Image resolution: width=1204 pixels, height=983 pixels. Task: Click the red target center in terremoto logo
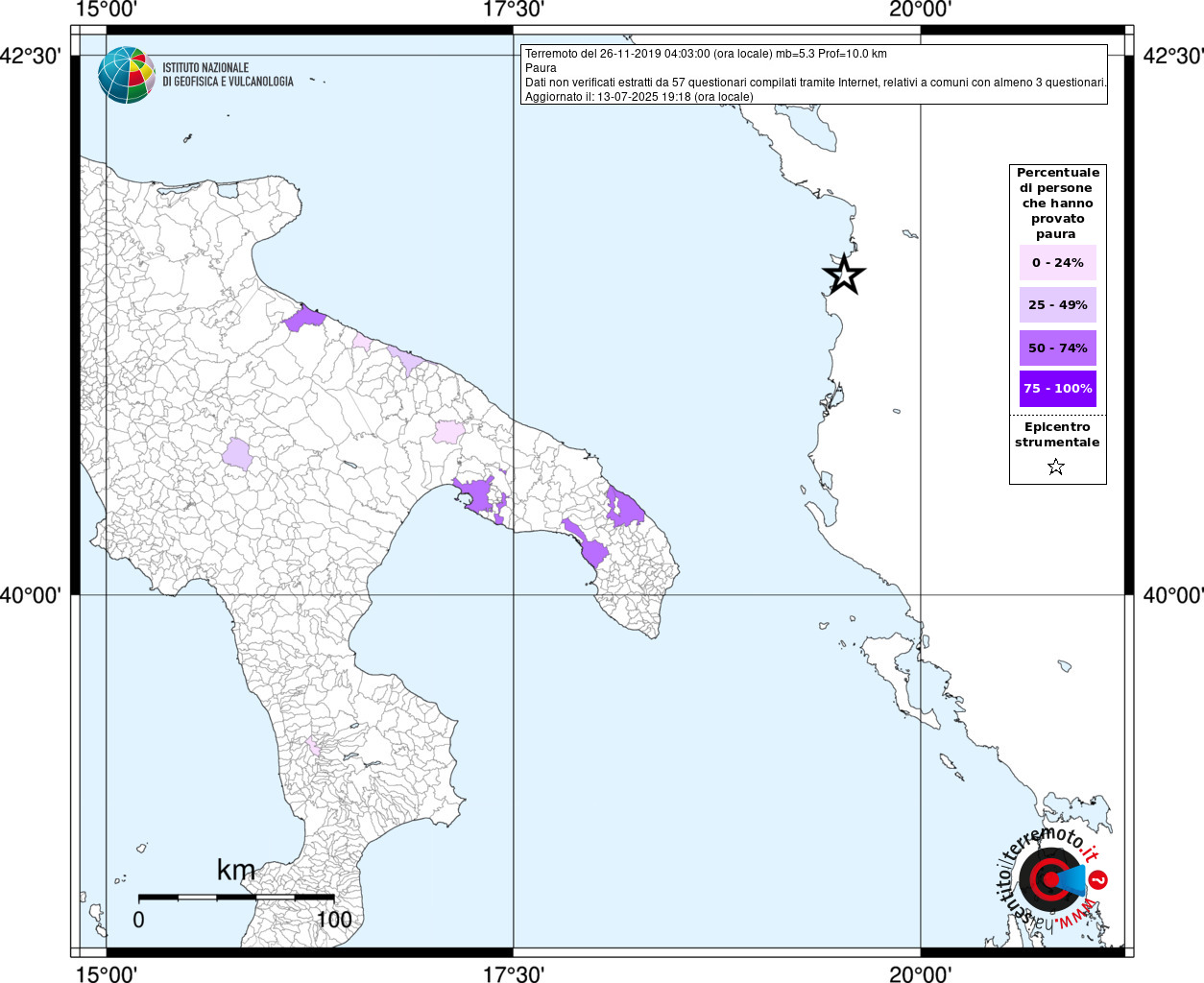pos(1049,879)
